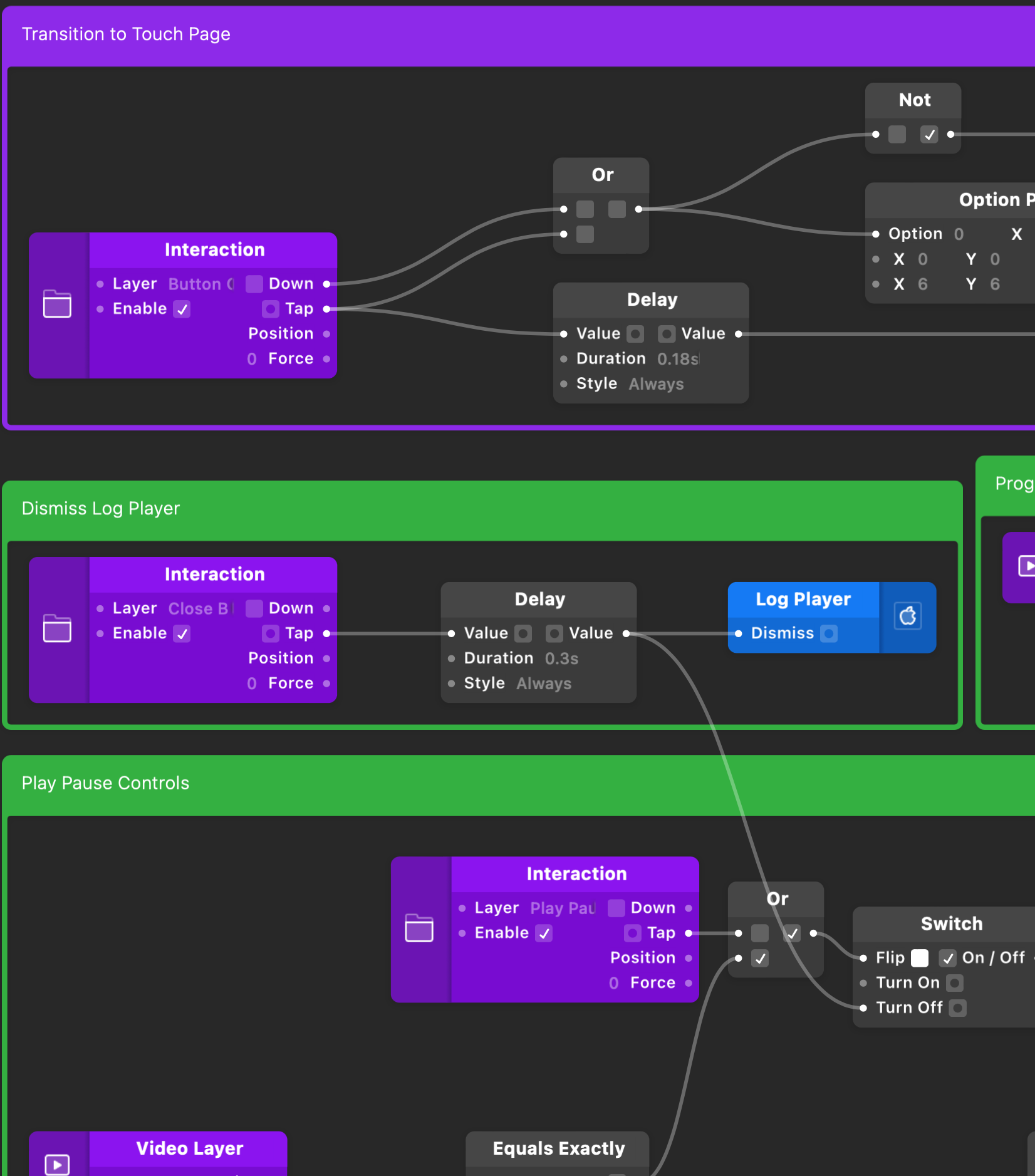Click Down output box in Play Pause Interaction

click(616, 908)
